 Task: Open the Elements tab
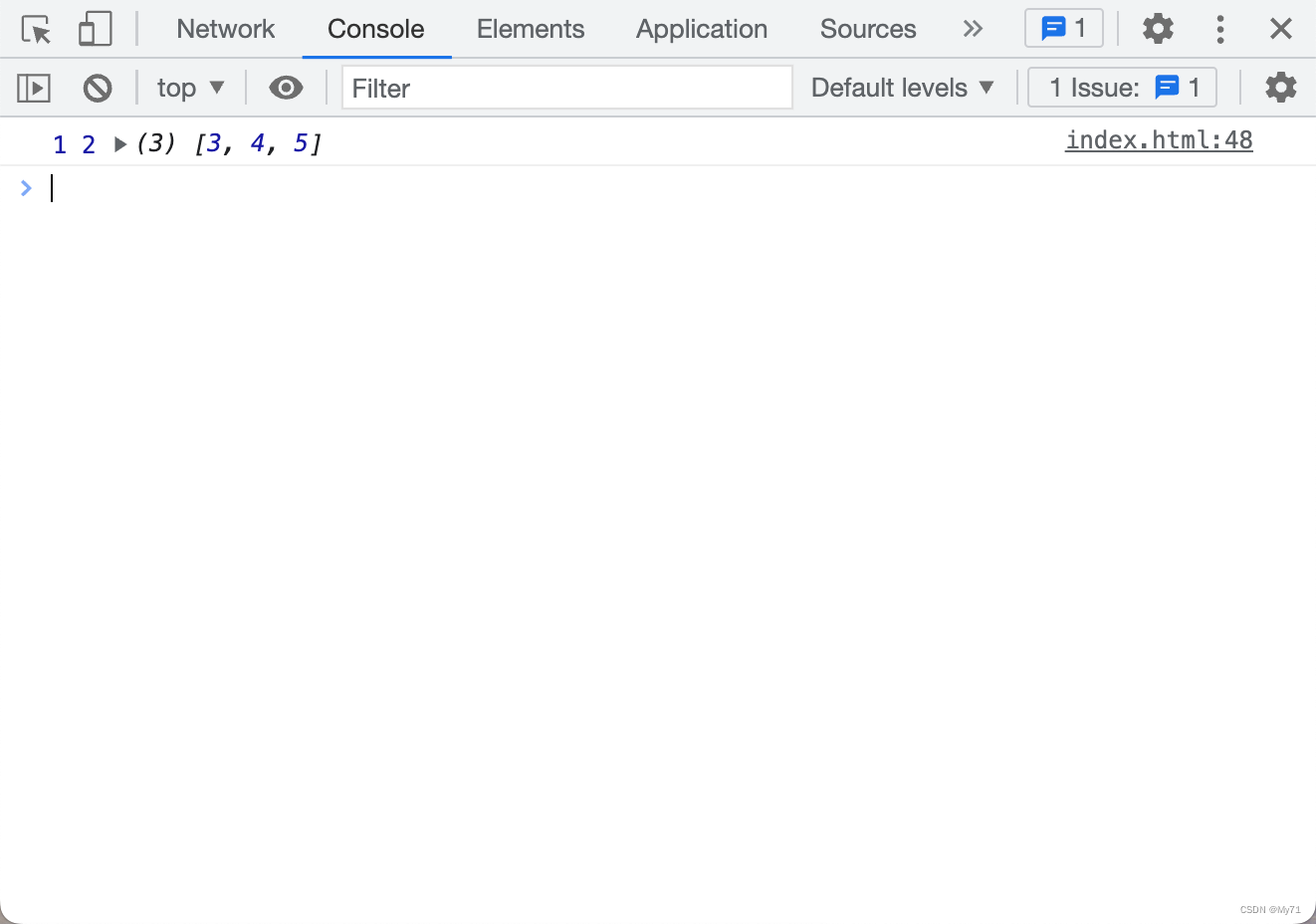click(x=530, y=29)
